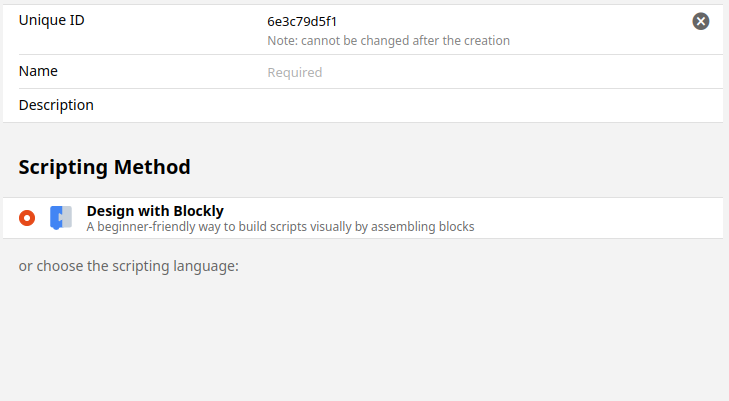Click empty space right of Blockly subtitle
729x401 pixels.
[x=600, y=219]
